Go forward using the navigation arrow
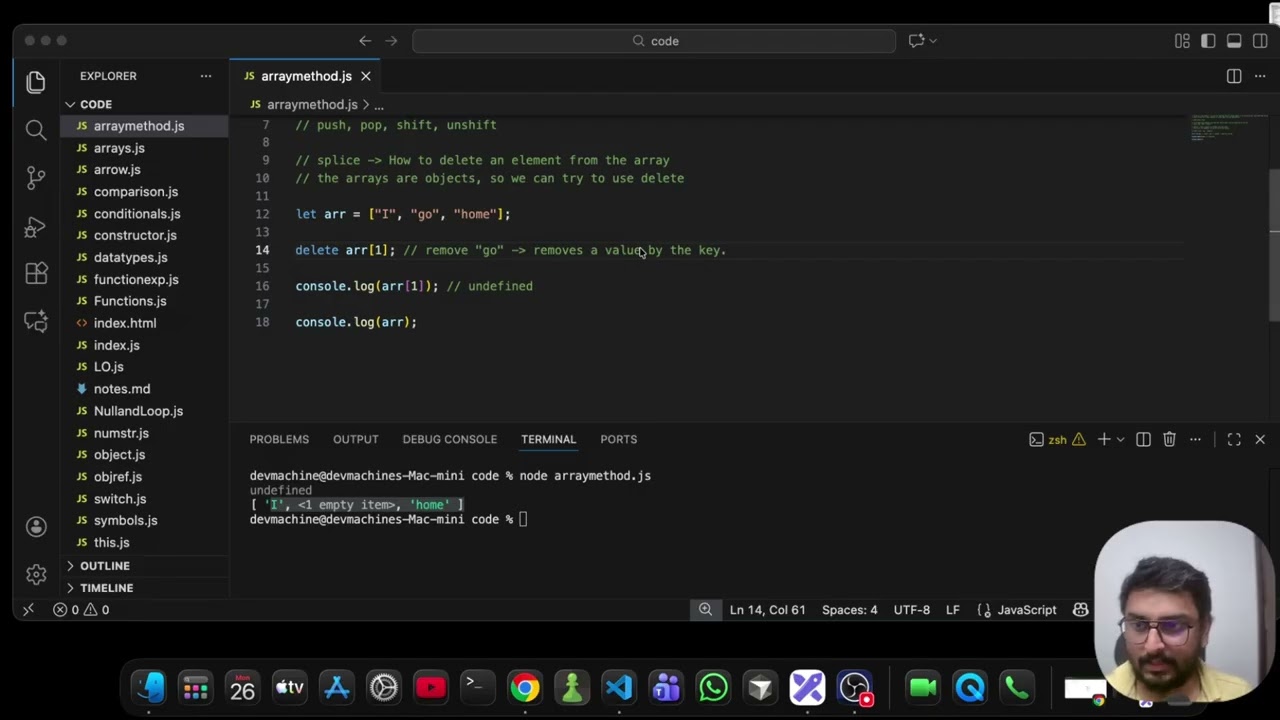This screenshot has width=1280, height=720. click(391, 41)
